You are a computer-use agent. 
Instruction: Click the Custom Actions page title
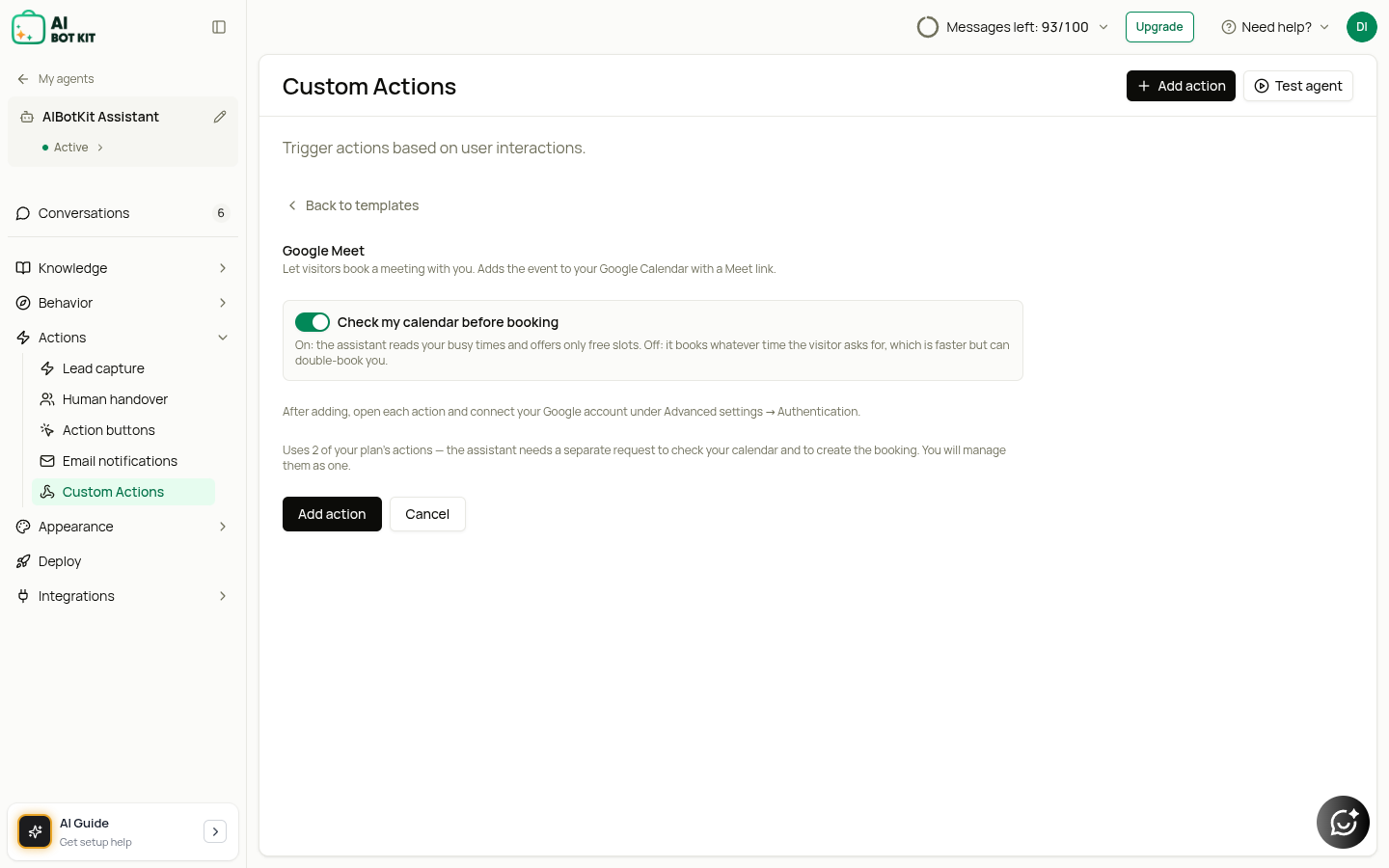click(369, 86)
